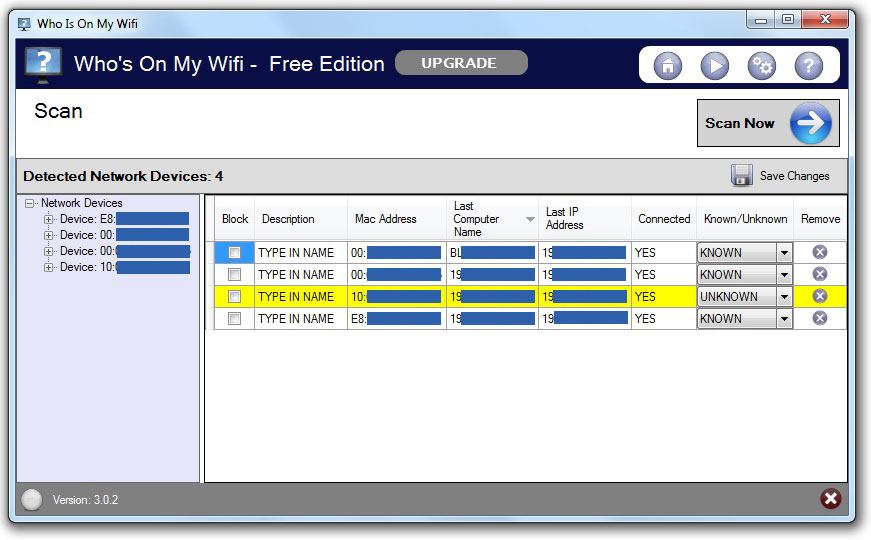
Task: Edit TYPE IN NAME in first row
Action: [x=301, y=253]
